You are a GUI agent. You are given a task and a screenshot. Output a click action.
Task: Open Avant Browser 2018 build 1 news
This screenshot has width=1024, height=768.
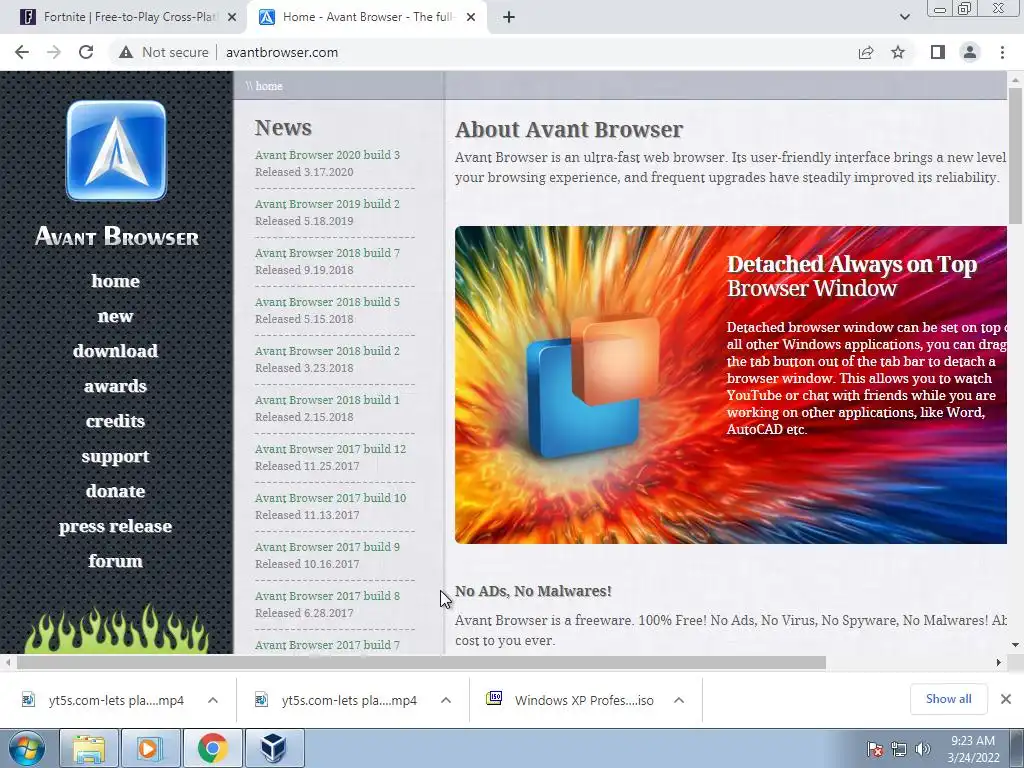[327, 400]
